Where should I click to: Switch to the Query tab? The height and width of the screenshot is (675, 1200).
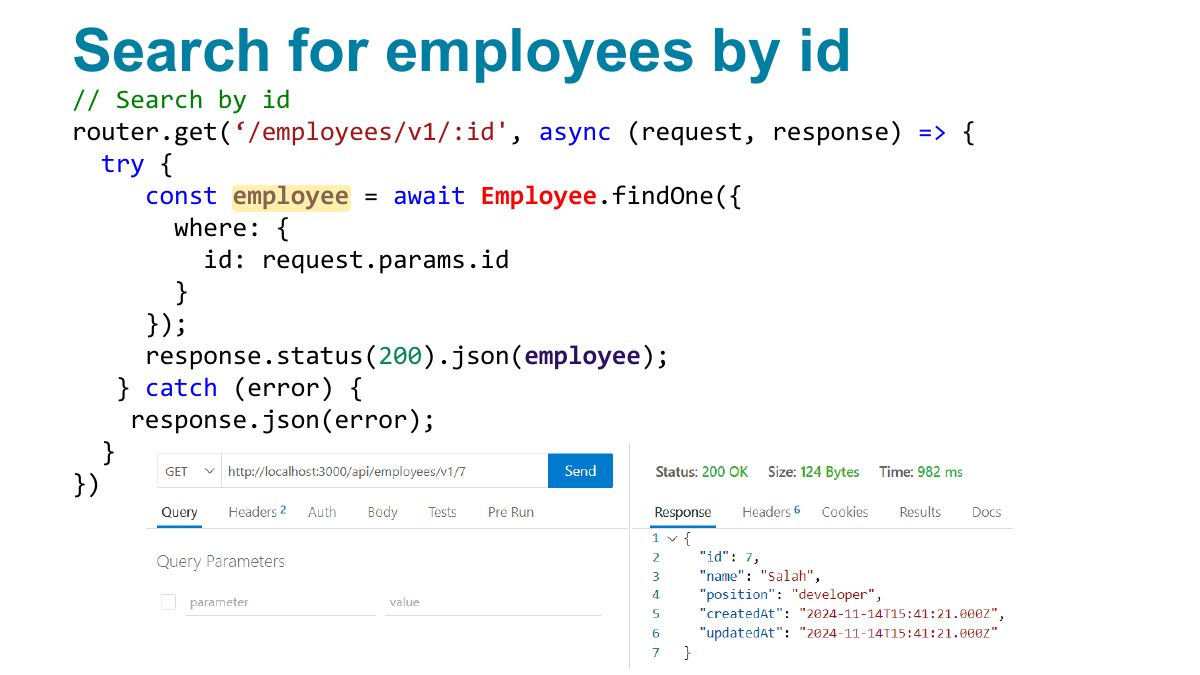(179, 512)
